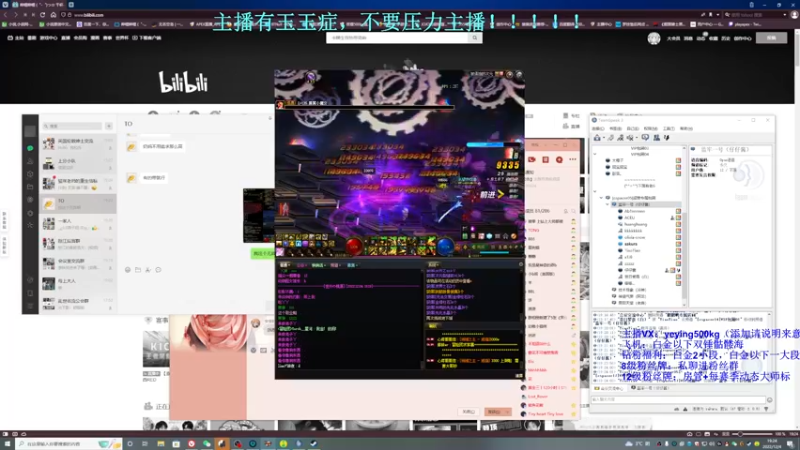Open the chat history icon in WeChat
Screen dimensions: 800x450
pos(158,270)
